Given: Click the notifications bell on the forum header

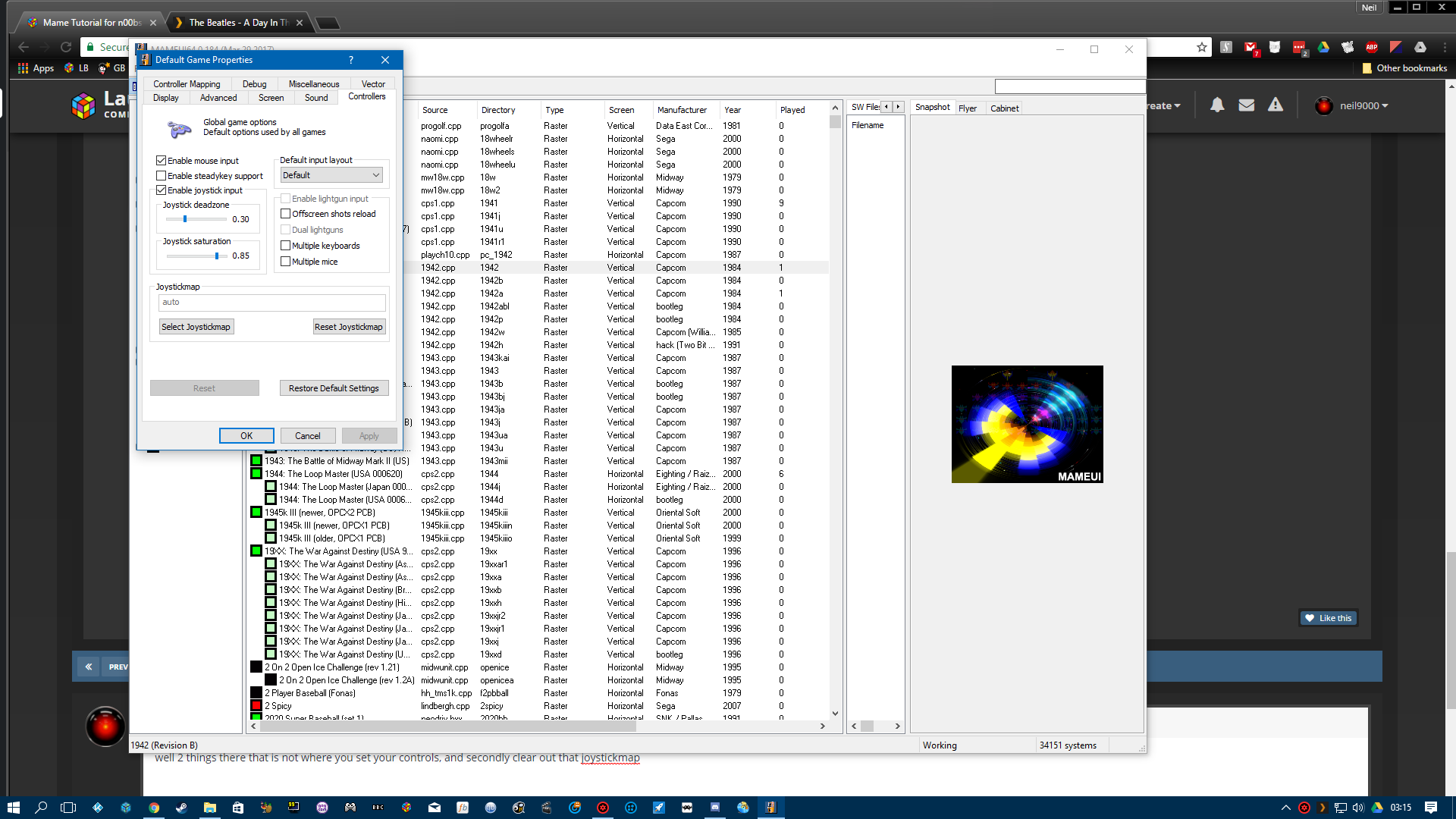Looking at the screenshot, I should (1217, 105).
